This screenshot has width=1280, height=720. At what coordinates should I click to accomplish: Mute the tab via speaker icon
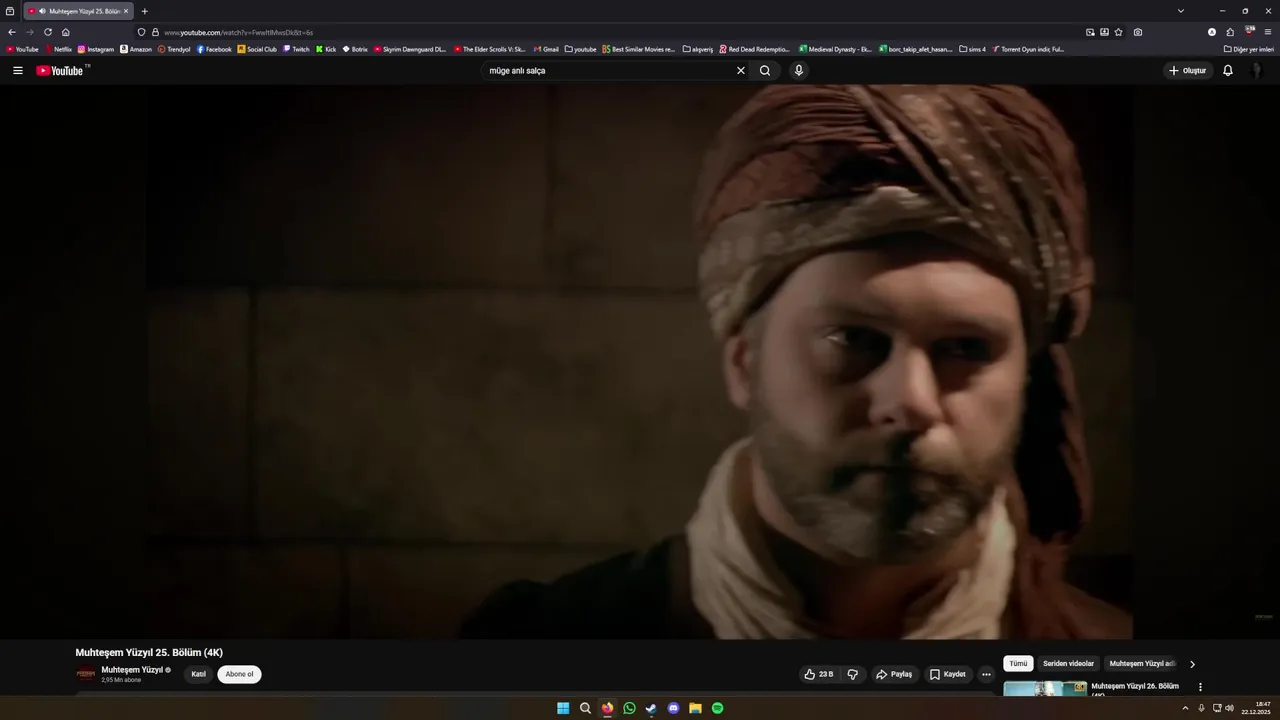coord(43,11)
